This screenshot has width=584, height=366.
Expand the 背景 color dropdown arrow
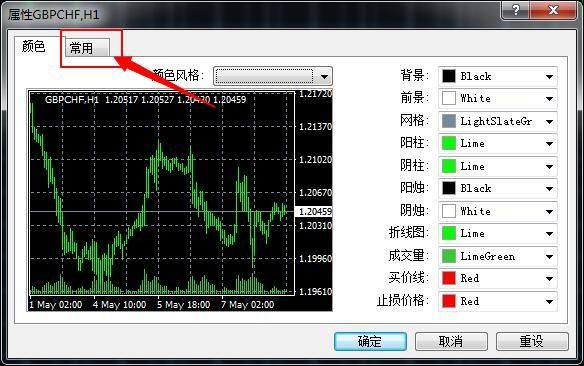click(x=549, y=77)
